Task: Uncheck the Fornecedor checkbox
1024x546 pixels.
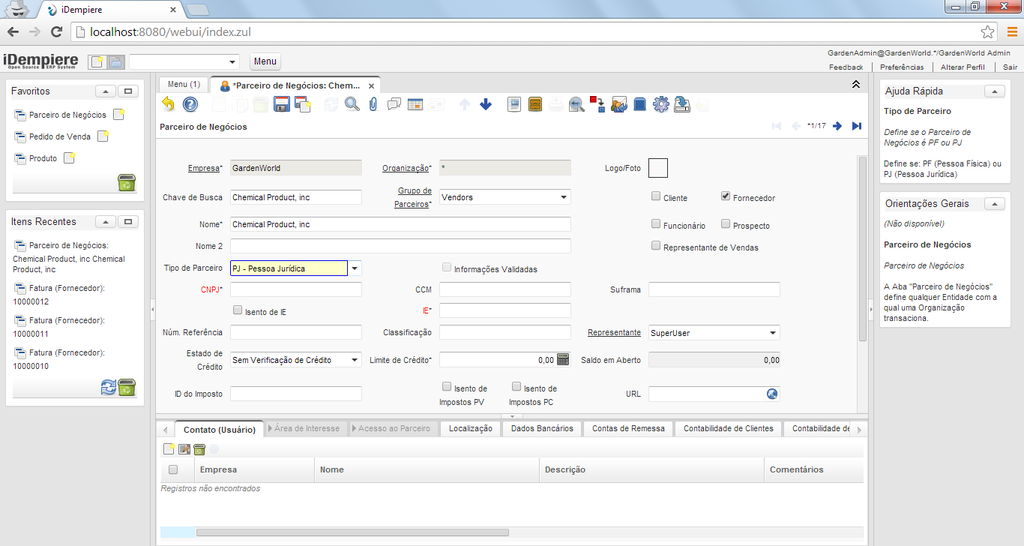Action: pos(726,197)
